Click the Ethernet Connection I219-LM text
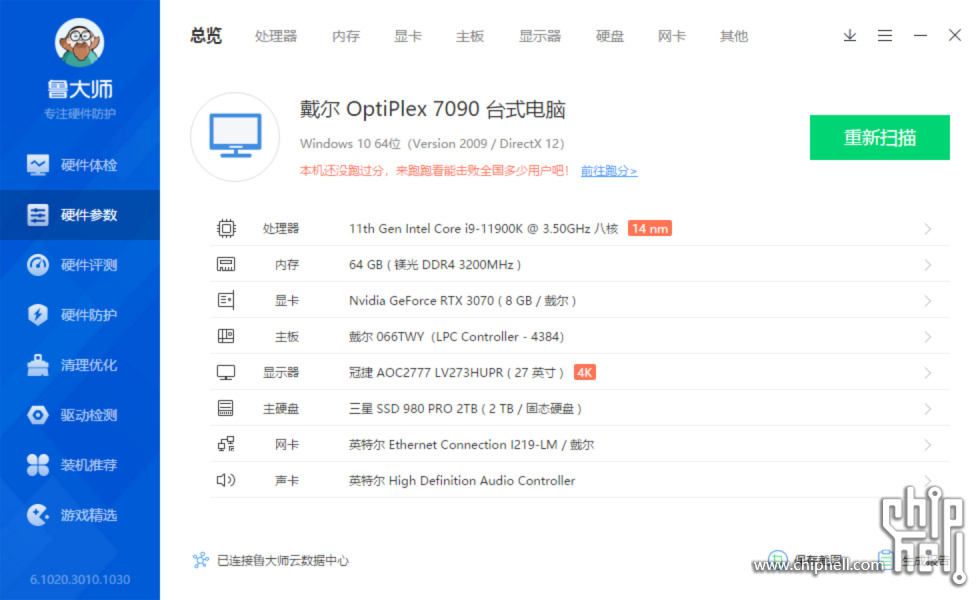 coord(471,445)
